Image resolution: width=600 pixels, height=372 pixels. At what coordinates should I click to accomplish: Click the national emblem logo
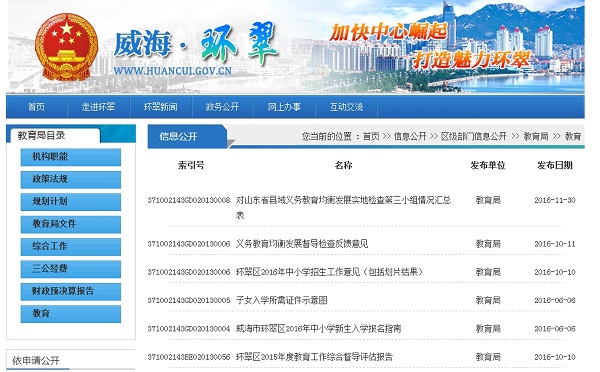point(66,47)
